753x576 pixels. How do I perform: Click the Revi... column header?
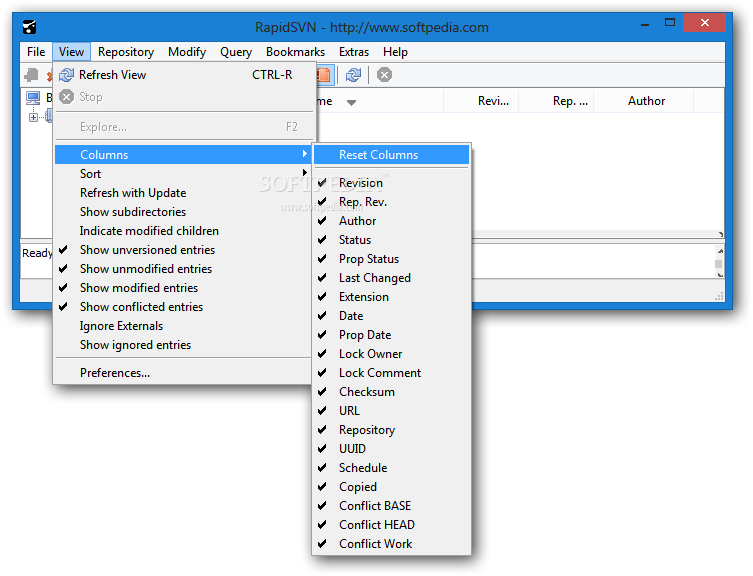(481, 101)
